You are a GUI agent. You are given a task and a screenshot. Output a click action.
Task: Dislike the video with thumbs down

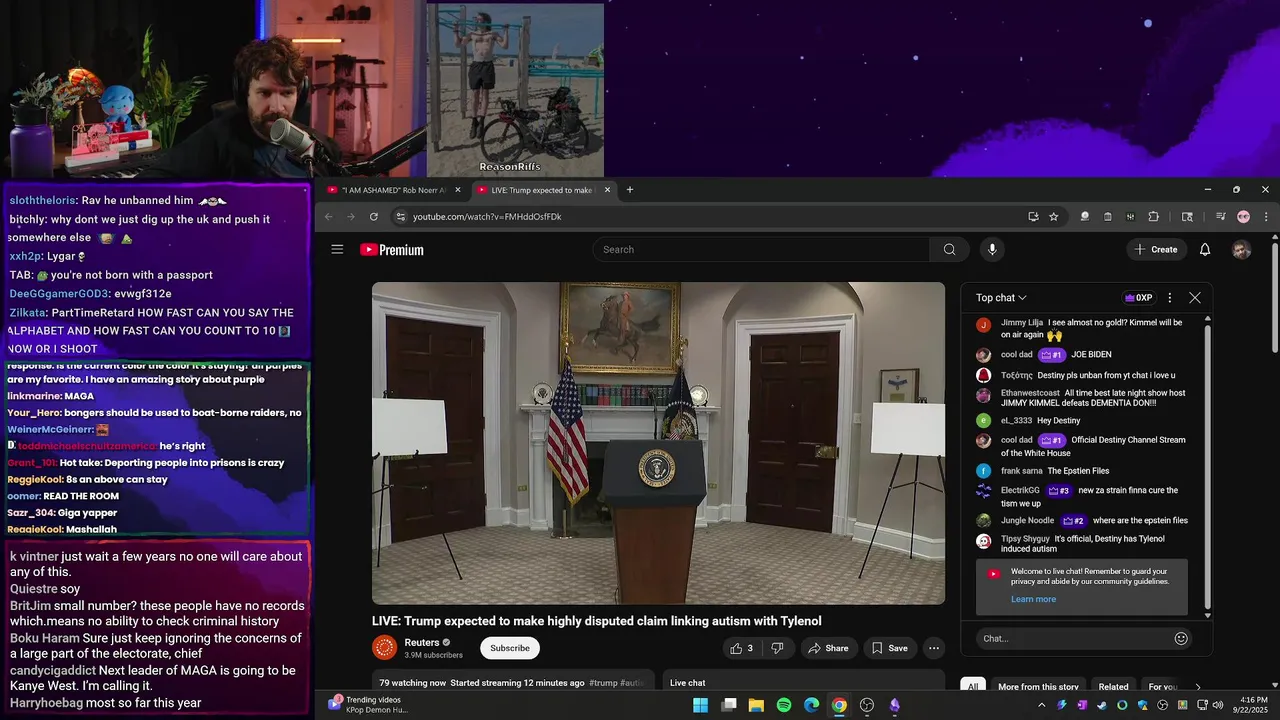point(777,648)
